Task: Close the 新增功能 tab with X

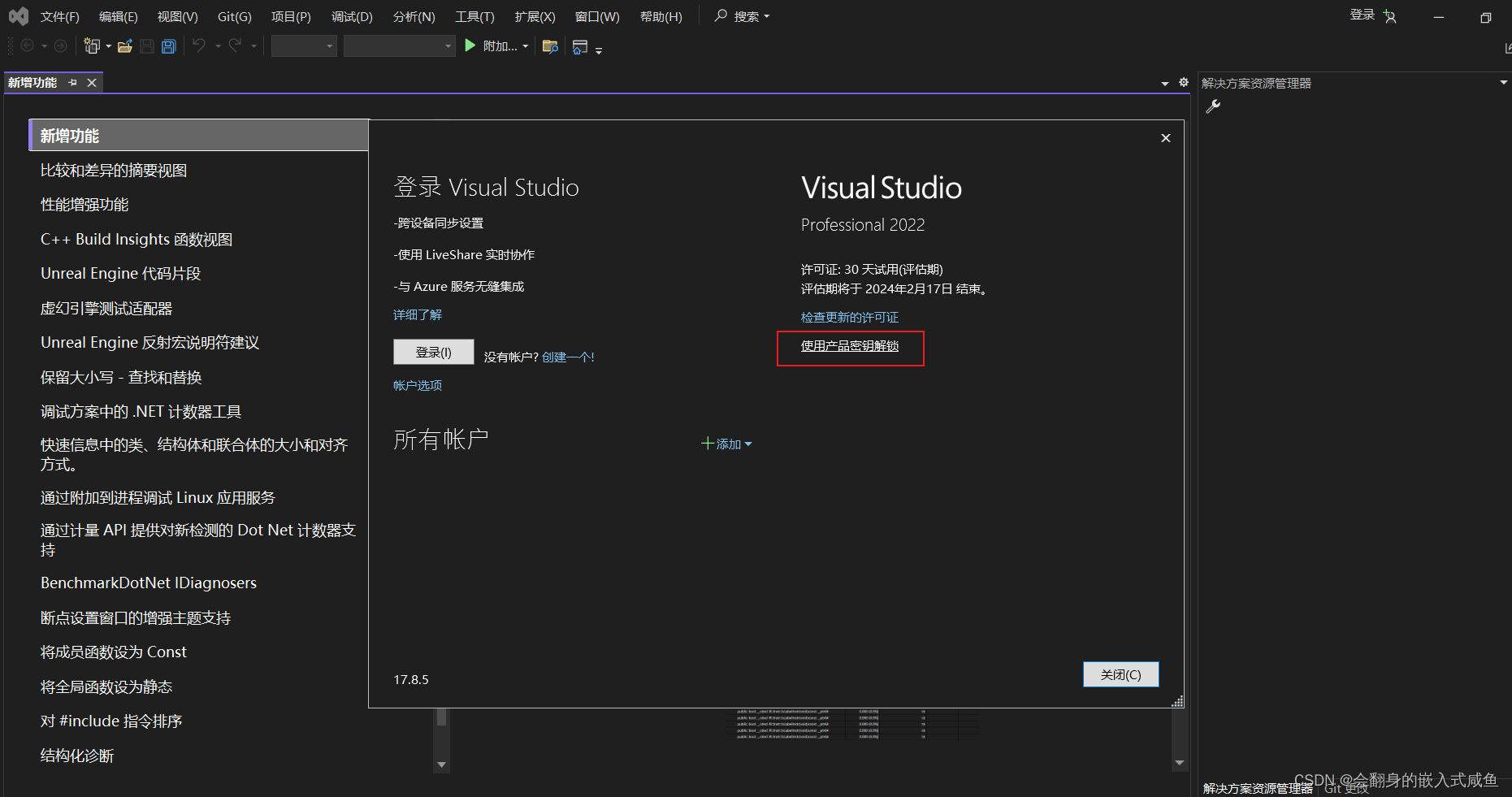Action: [x=92, y=82]
